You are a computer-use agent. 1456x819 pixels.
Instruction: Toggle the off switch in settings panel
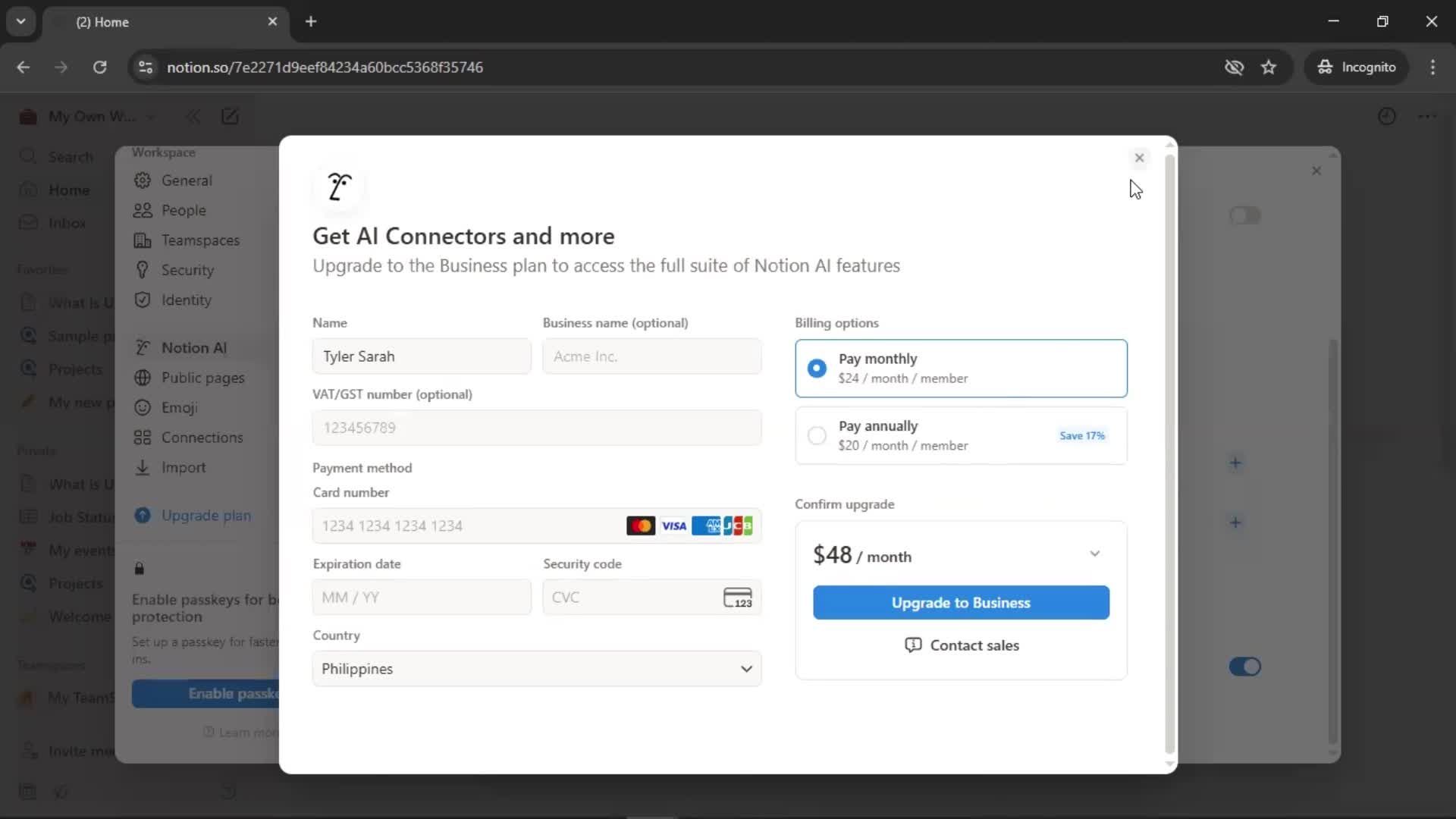1244,215
